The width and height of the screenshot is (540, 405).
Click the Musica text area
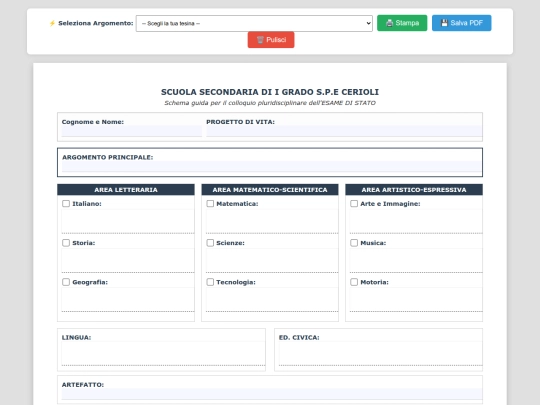(x=416, y=261)
